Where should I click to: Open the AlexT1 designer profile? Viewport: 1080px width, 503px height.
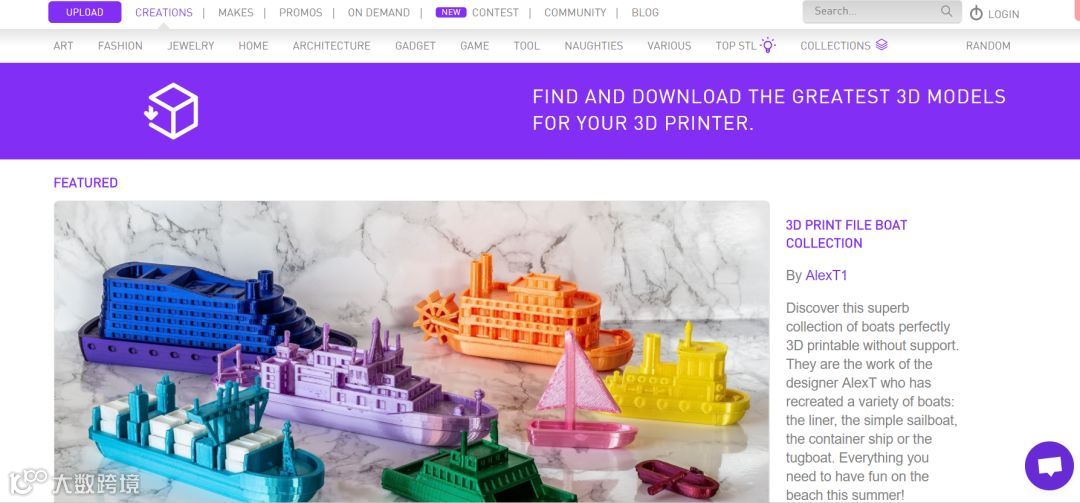(x=827, y=276)
